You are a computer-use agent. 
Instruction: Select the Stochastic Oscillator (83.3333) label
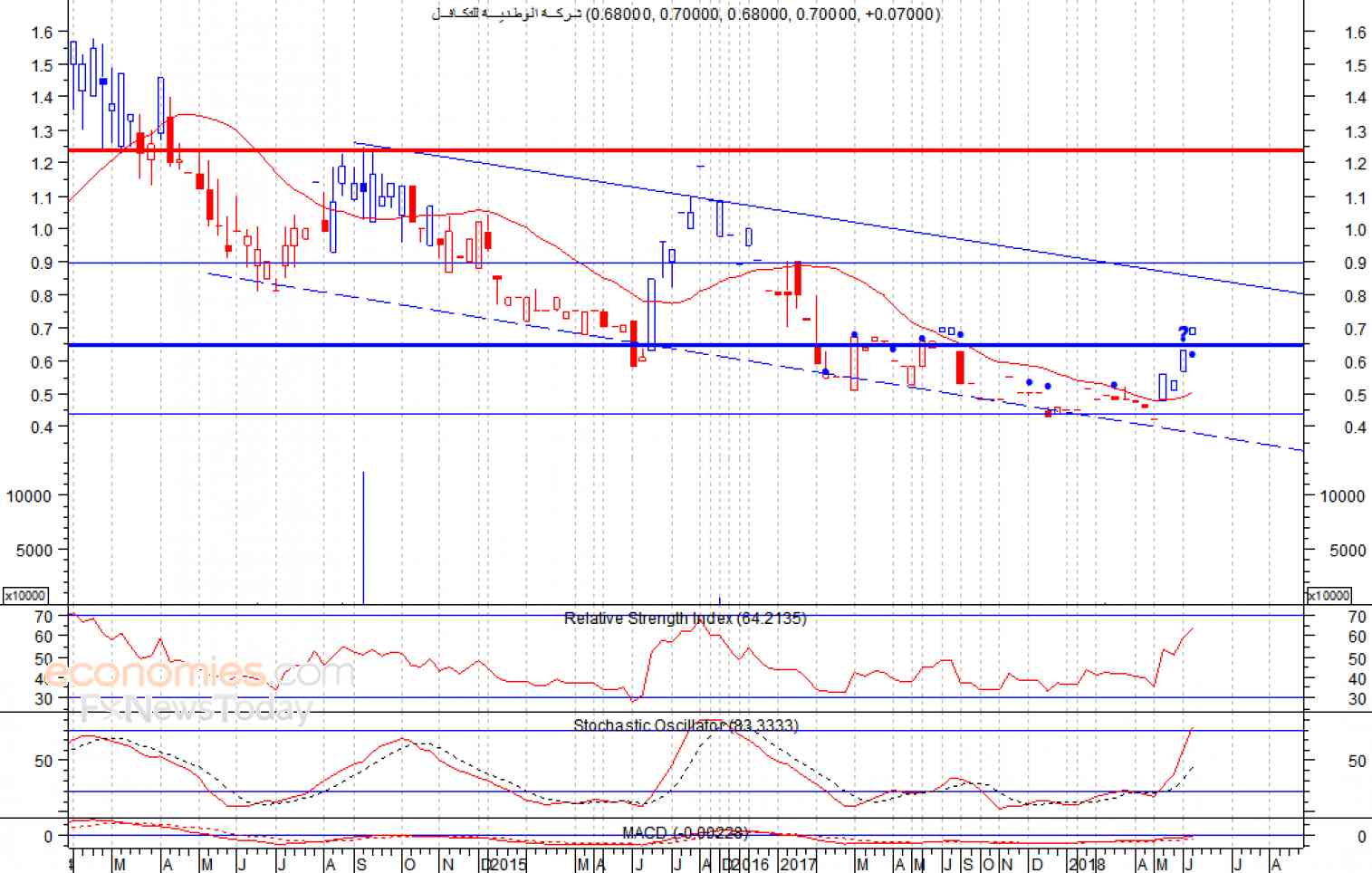point(686,725)
